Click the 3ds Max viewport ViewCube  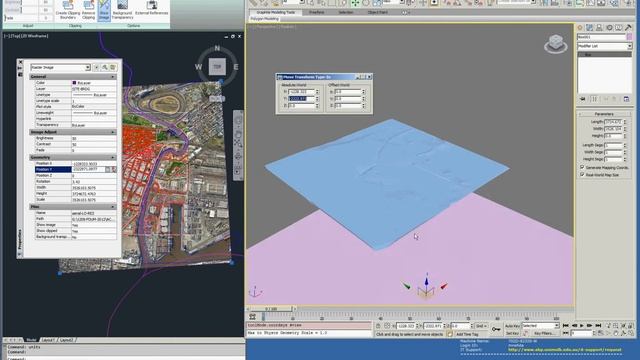[556, 44]
